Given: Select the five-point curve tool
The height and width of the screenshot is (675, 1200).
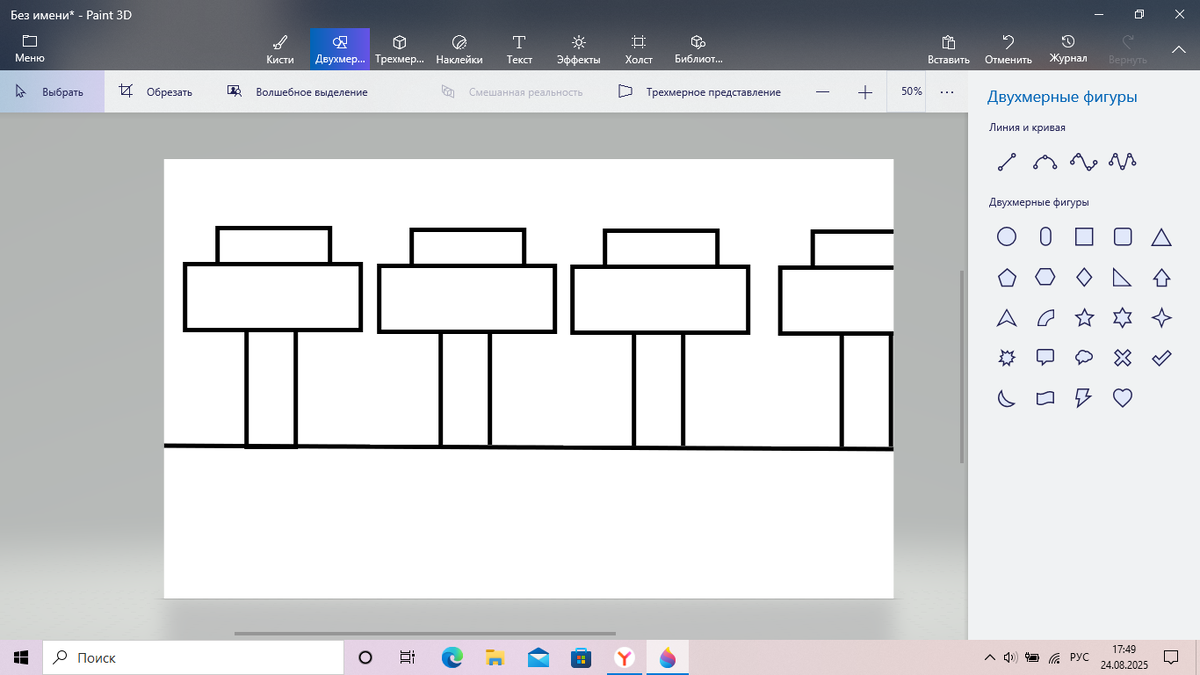Looking at the screenshot, I should [x=1122, y=161].
